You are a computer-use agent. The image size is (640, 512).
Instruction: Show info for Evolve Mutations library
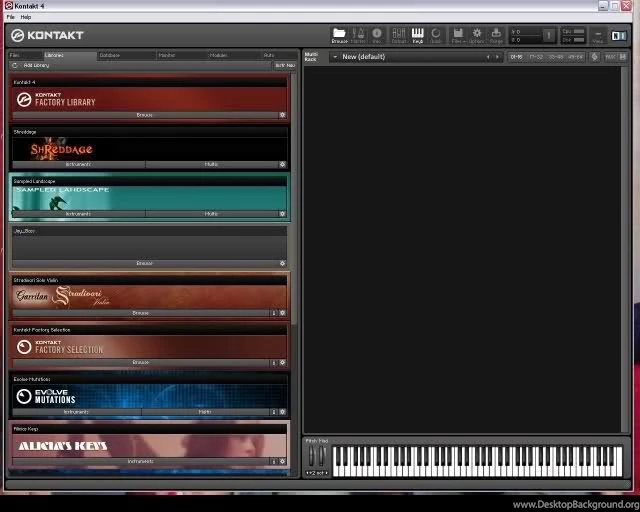pos(274,412)
